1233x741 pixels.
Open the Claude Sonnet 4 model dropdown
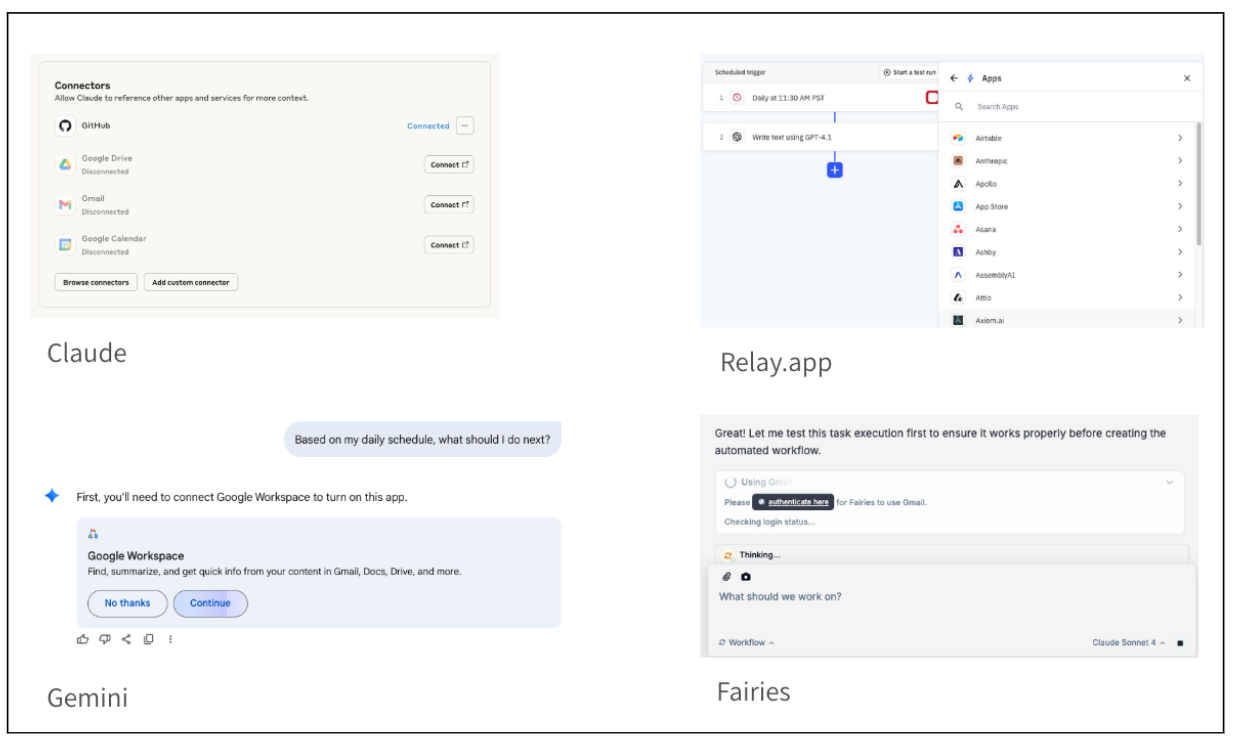[x=1129, y=642]
